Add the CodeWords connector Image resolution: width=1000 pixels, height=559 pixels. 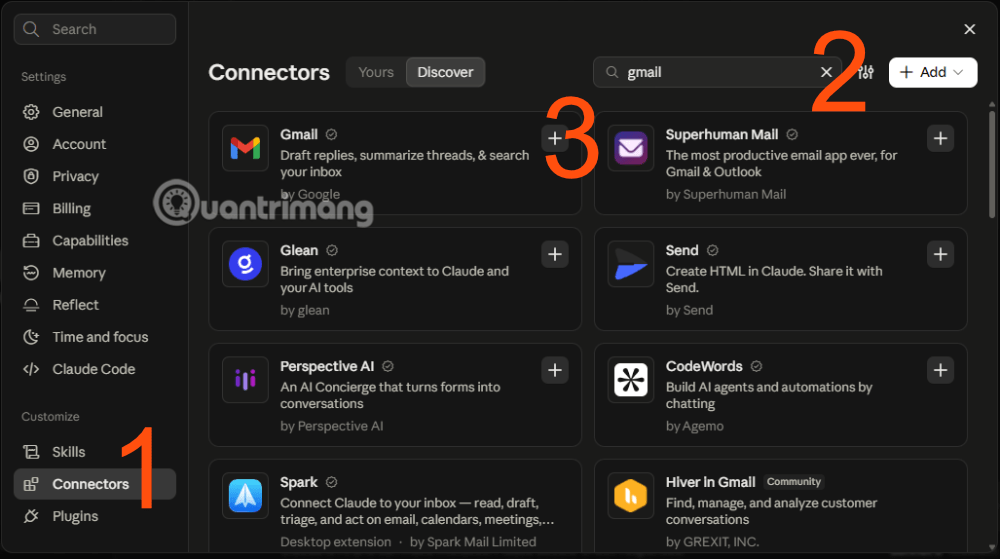tap(940, 370)
